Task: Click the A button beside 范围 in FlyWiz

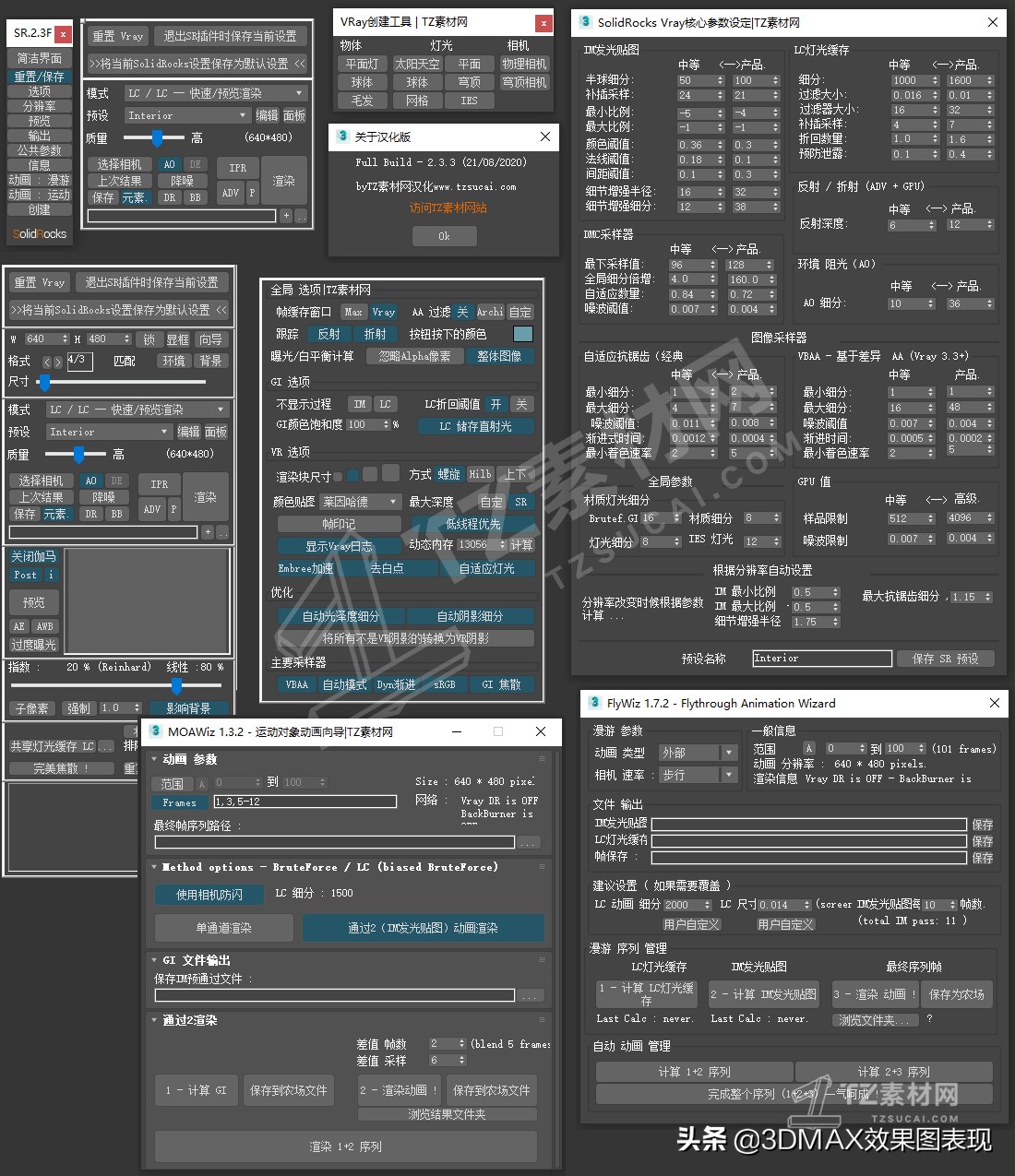Action: coord(809,748)
